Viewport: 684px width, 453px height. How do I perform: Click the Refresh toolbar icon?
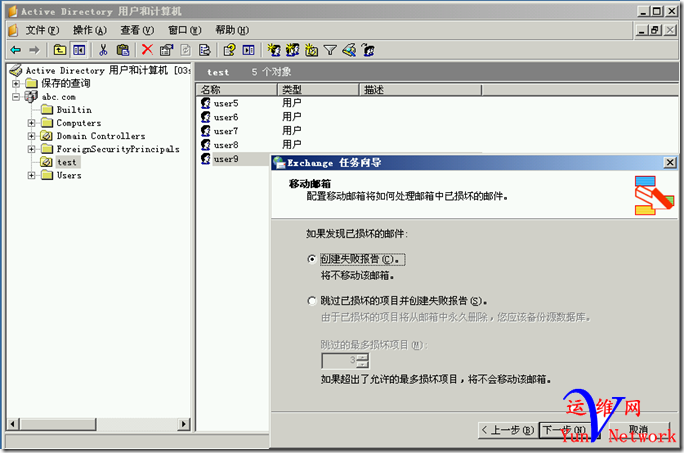pyautogui.click(x=186, y=50)
